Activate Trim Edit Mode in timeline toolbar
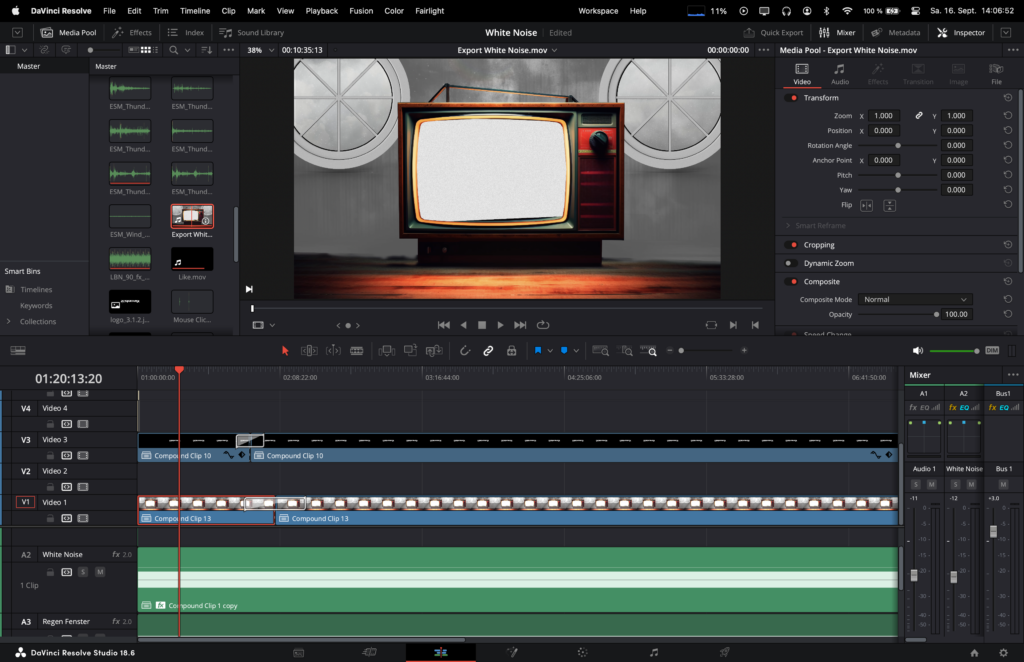 (x=309, y=351)
